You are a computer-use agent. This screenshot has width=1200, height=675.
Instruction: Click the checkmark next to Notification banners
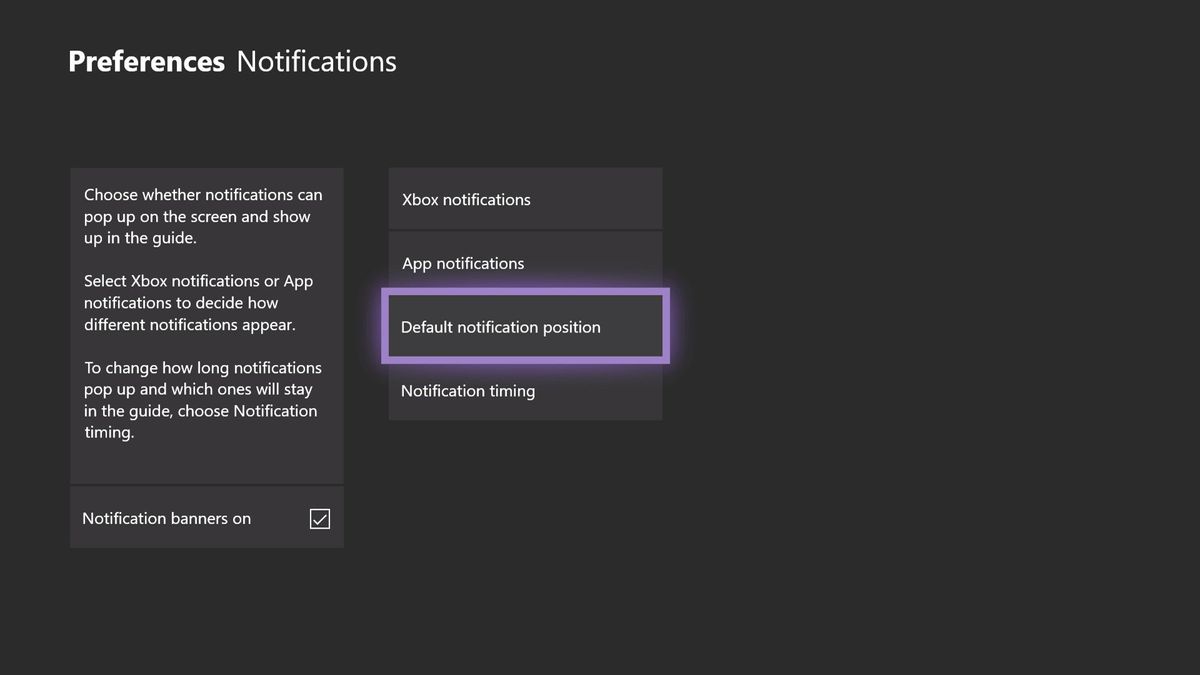point(319,518)
